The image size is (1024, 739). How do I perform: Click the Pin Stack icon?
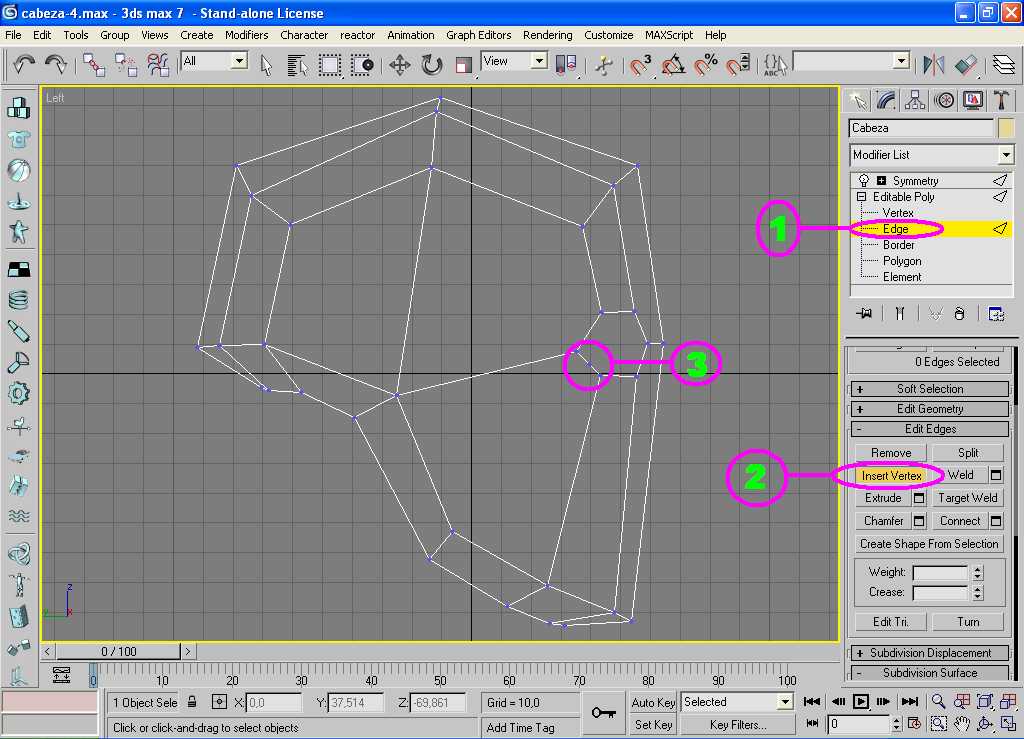[x=864, y=314]
